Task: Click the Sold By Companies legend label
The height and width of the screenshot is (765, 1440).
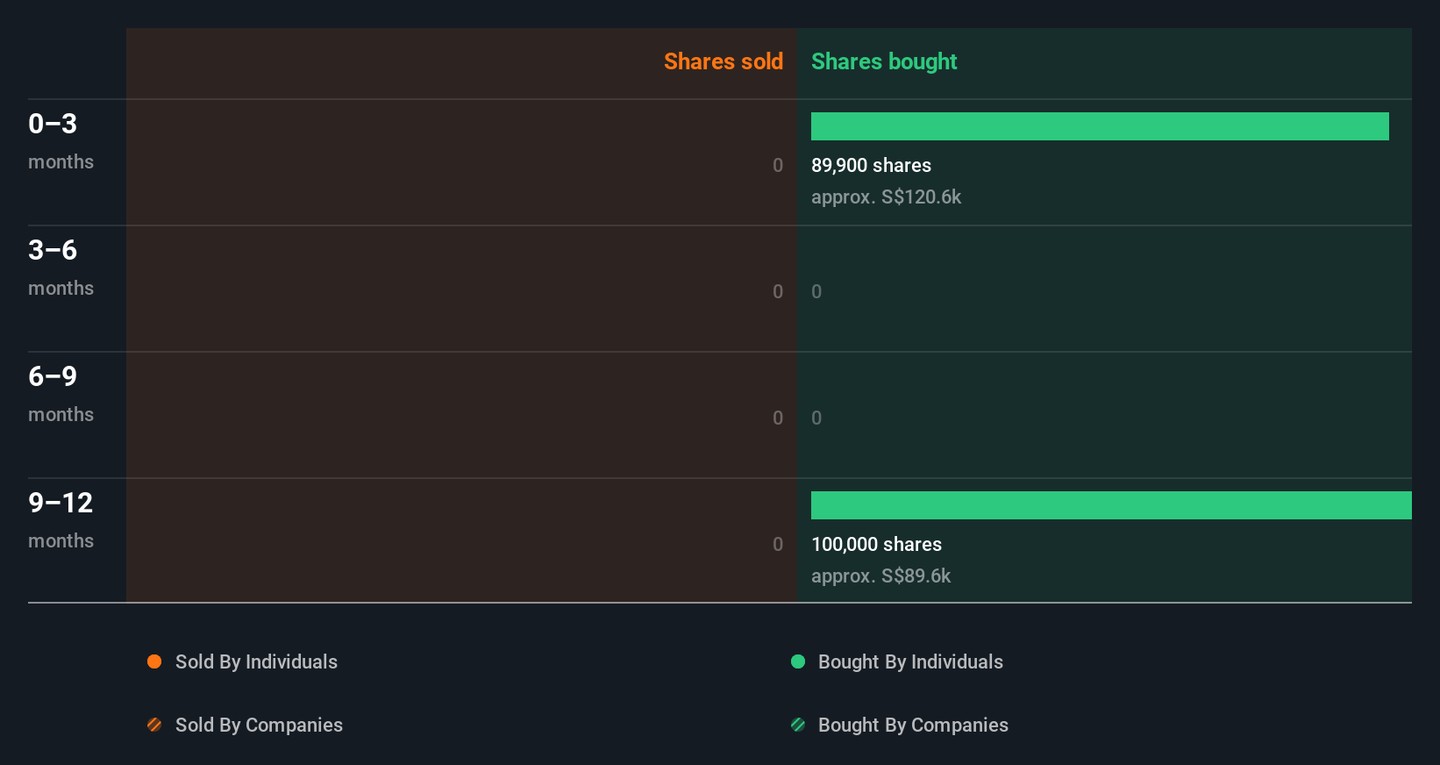Action: pyautogui.click(x=259, y=725)
